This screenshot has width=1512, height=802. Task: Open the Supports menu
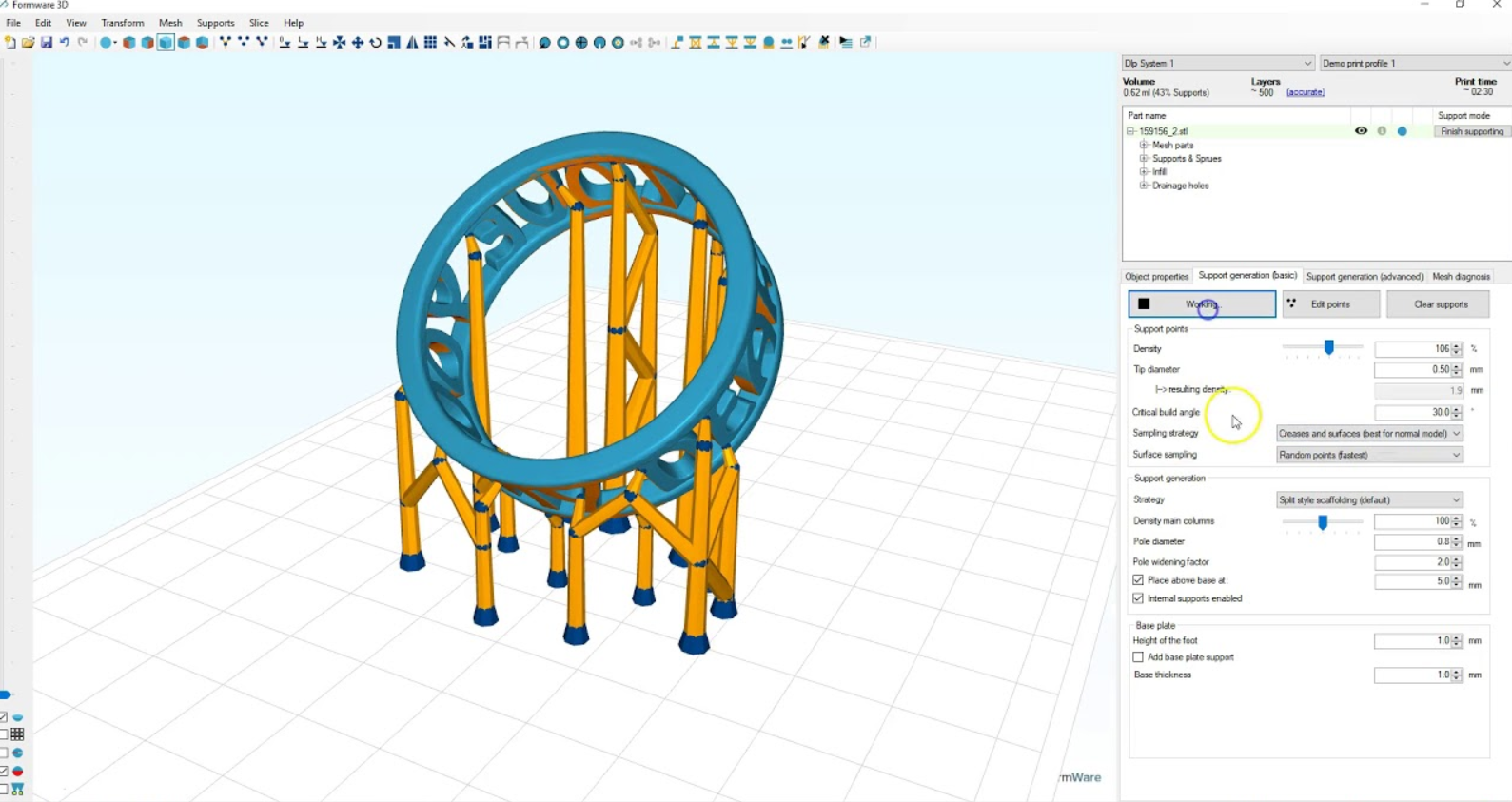click(x=215, y=23)
